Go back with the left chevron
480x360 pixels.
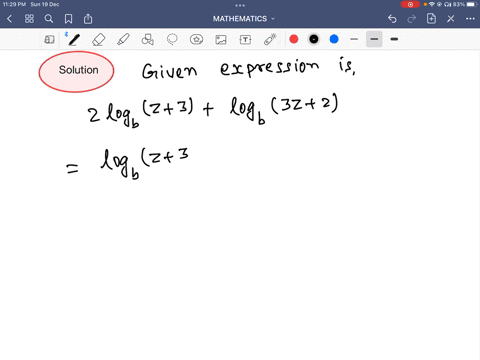coord(10,19)
